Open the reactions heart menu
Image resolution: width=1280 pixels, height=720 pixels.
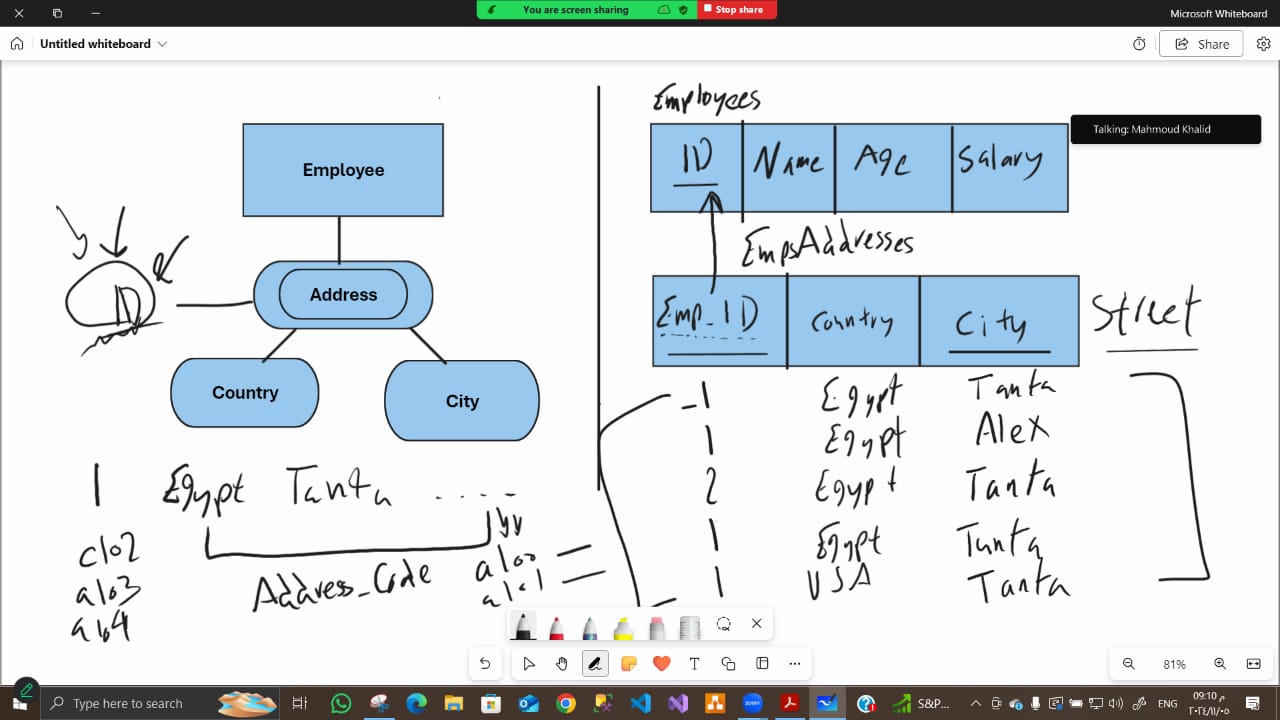point(661,663)
